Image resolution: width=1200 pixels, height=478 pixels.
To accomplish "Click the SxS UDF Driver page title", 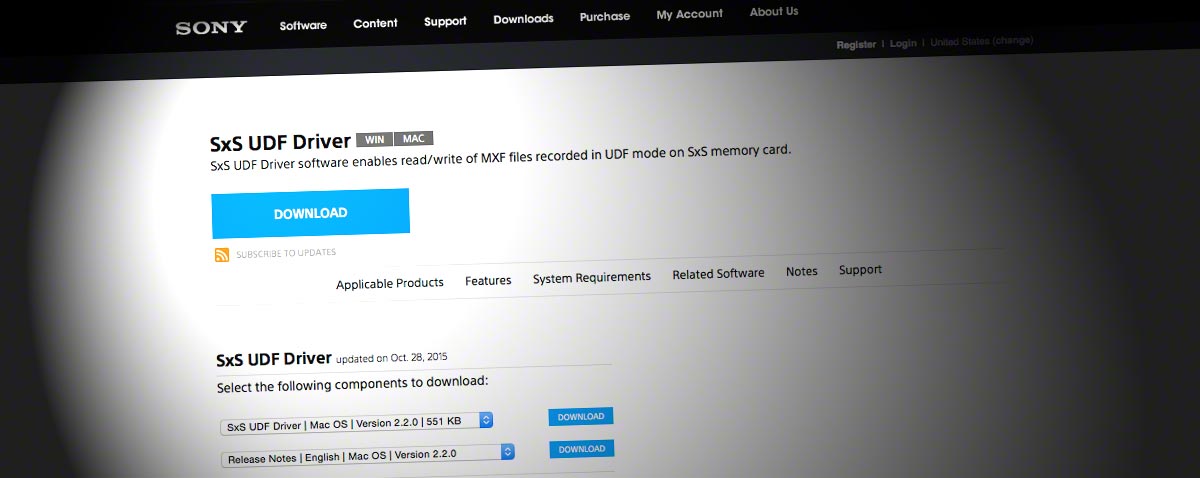I will [280, 143].
